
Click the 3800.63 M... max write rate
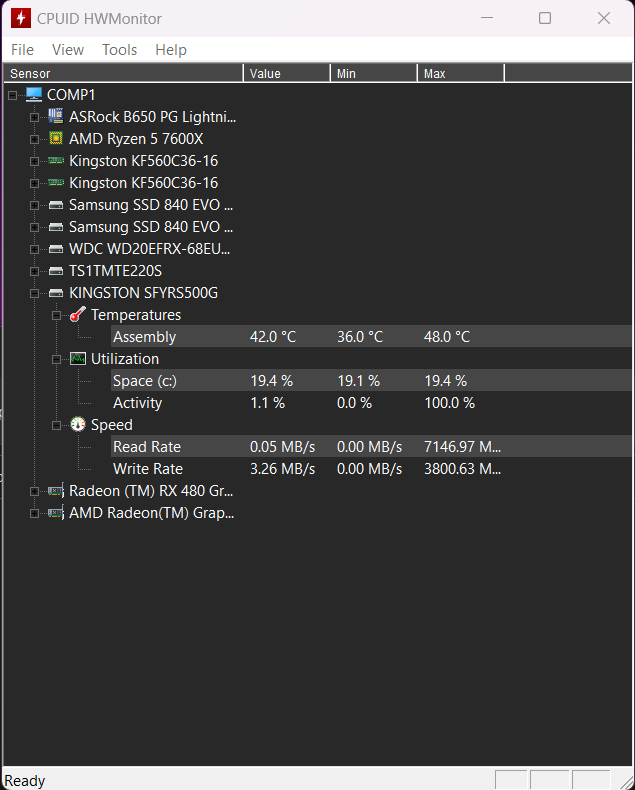462,469
